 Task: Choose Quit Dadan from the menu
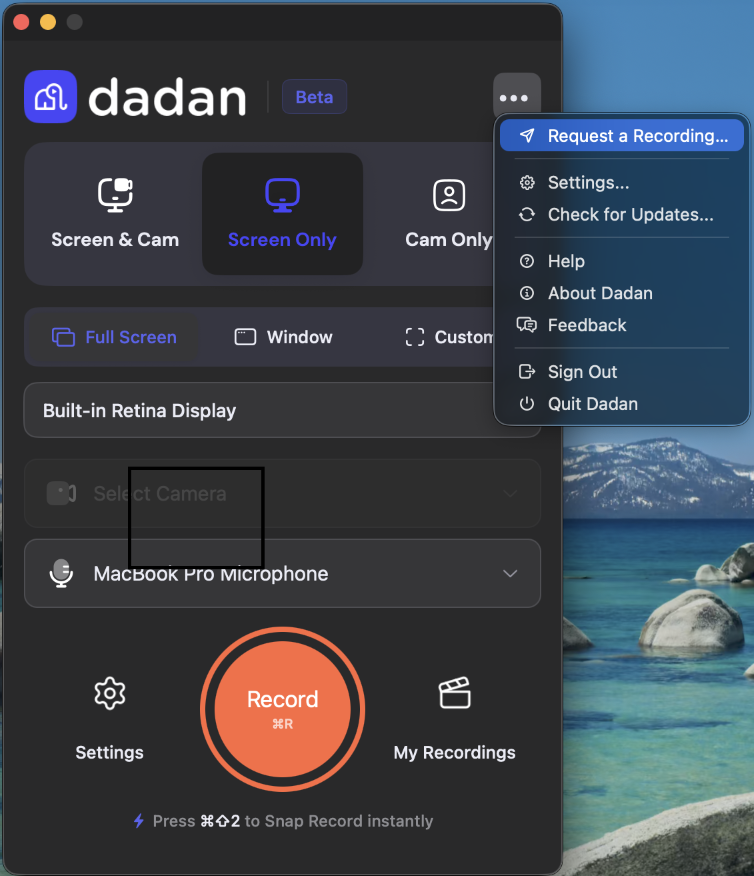(x=622, y=403)
